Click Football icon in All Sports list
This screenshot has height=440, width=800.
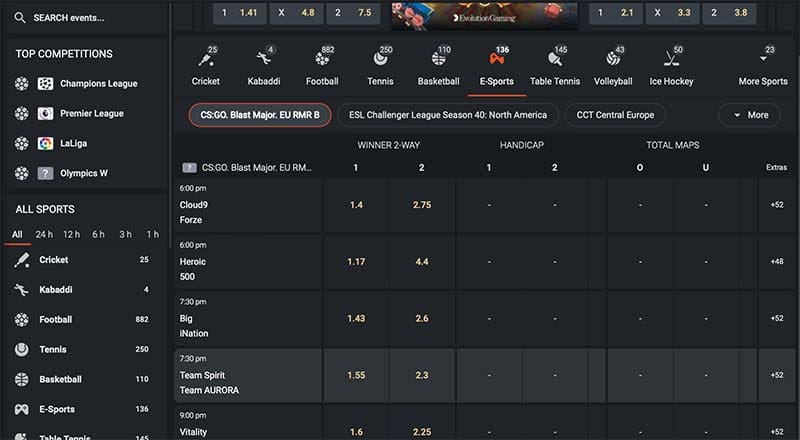pos(21,320)
